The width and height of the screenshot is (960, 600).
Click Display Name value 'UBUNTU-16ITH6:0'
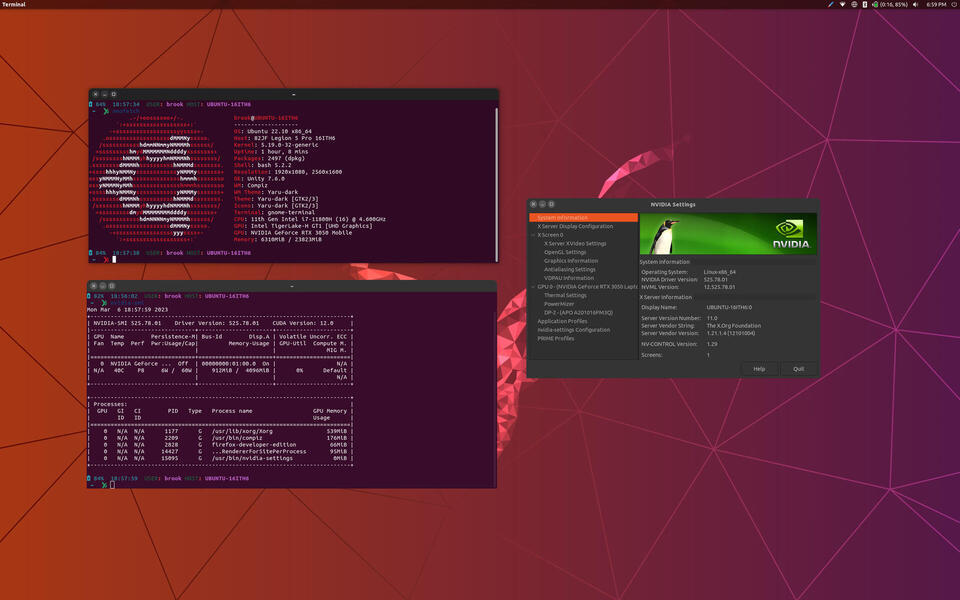(729, 307)
